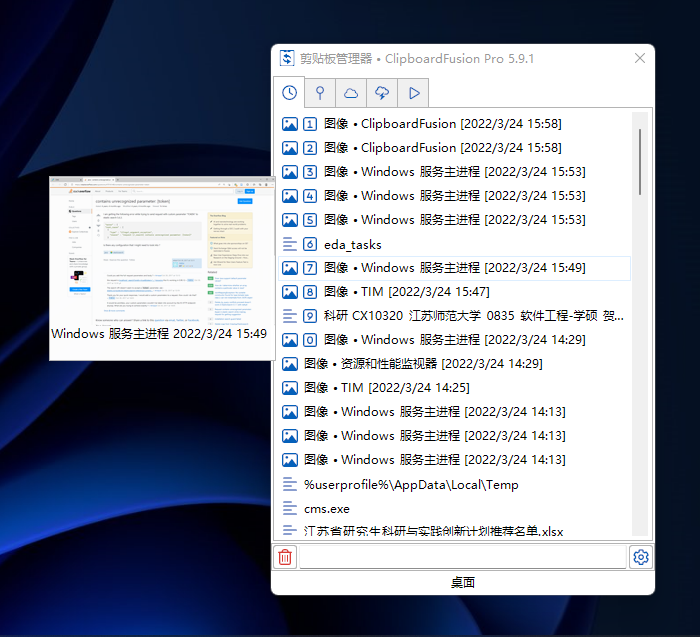Open the cloud synced items tab
700x637 pixels.
click(351, 93)
